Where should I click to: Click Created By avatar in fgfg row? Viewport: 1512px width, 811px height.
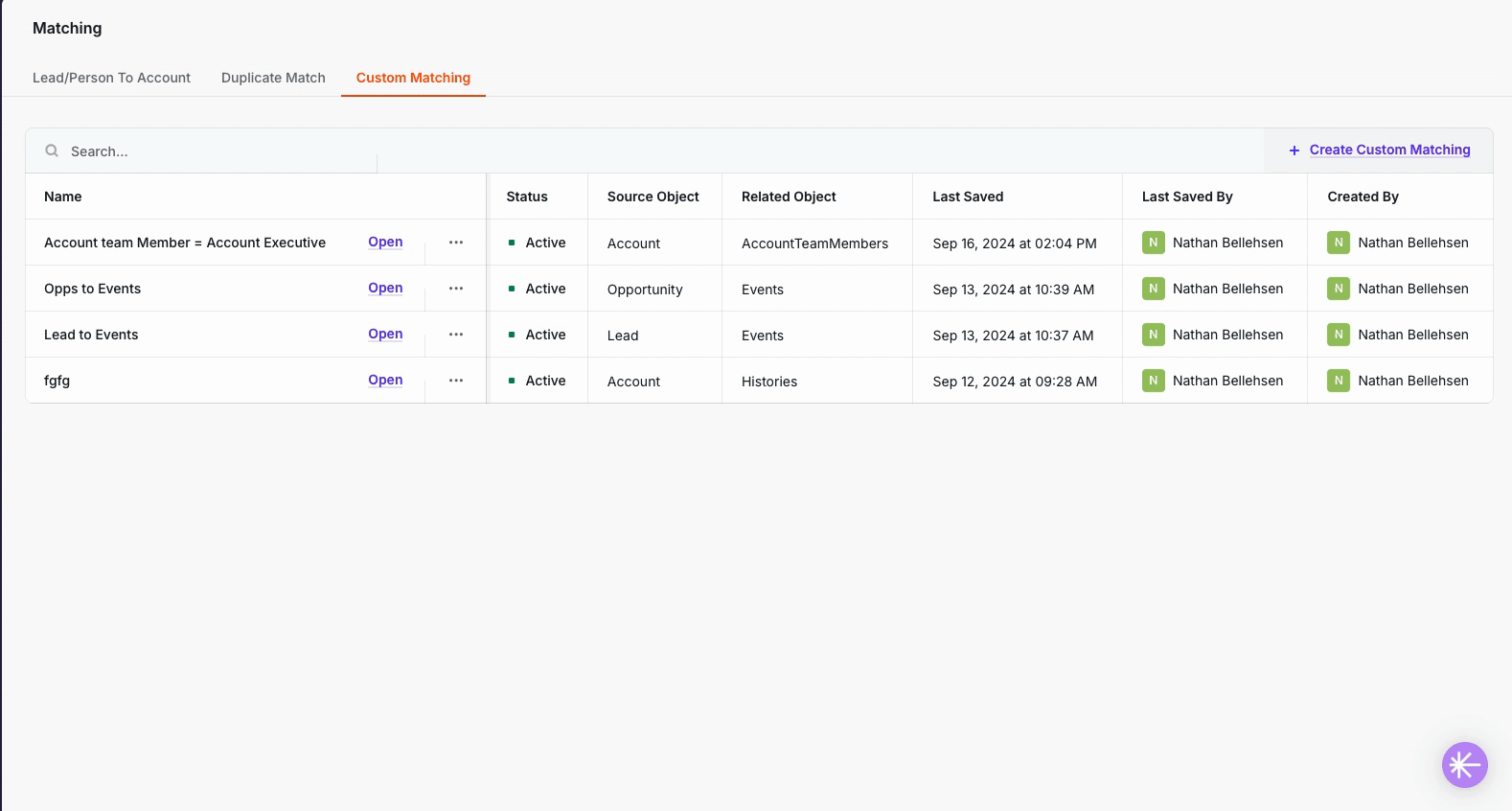[x=1339, y=381]
